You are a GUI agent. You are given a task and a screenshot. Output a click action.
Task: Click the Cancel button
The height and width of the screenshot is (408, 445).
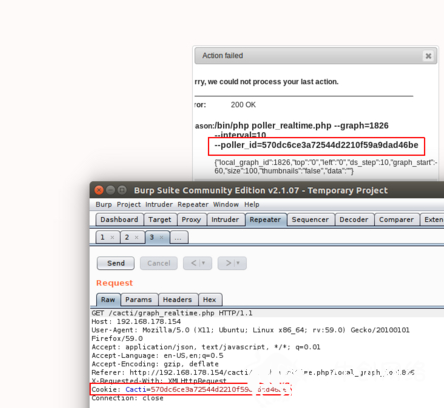click(159, 263)
